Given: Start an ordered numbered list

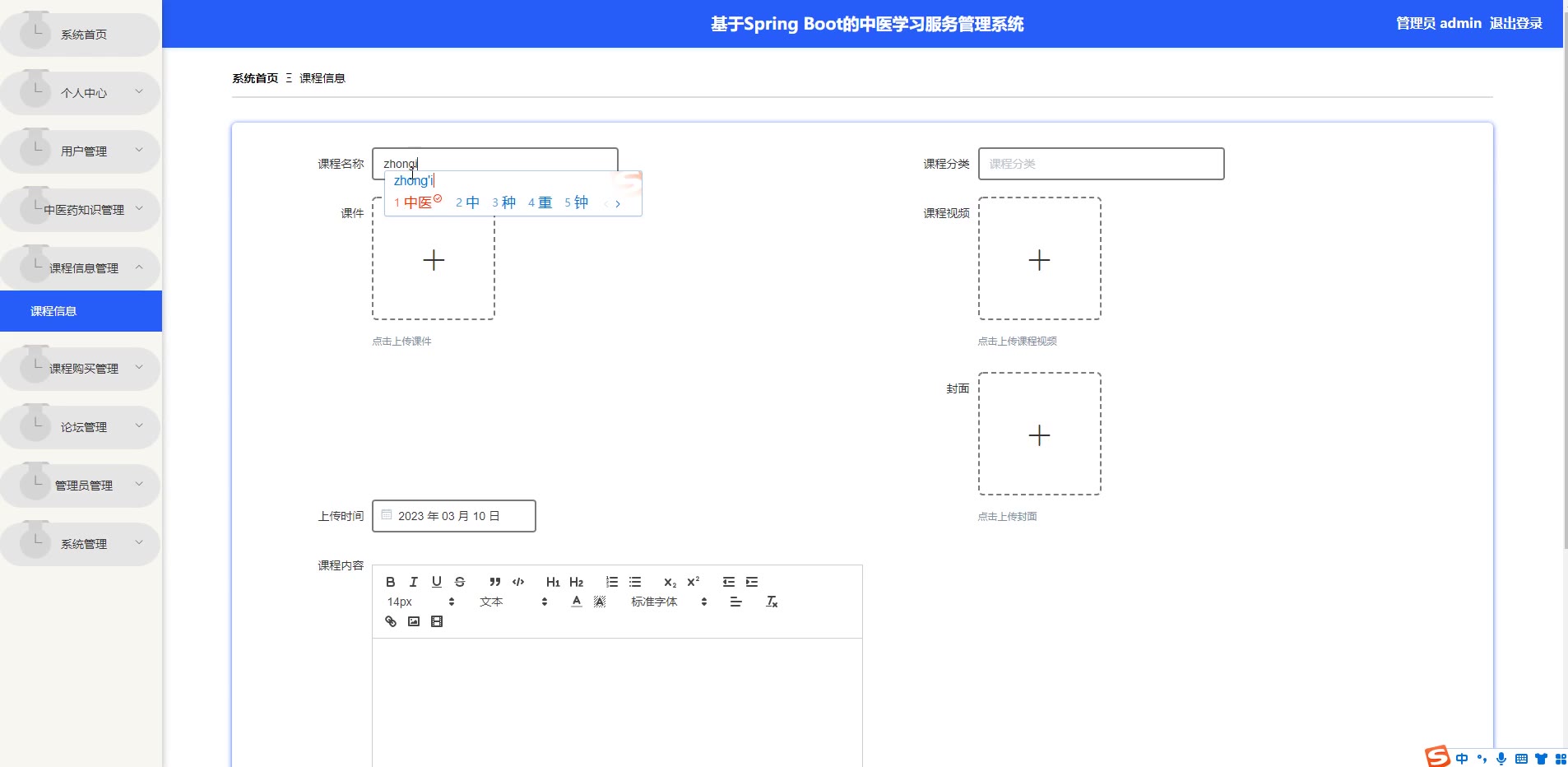Looking at the screenshot, I should coord(612,582).
